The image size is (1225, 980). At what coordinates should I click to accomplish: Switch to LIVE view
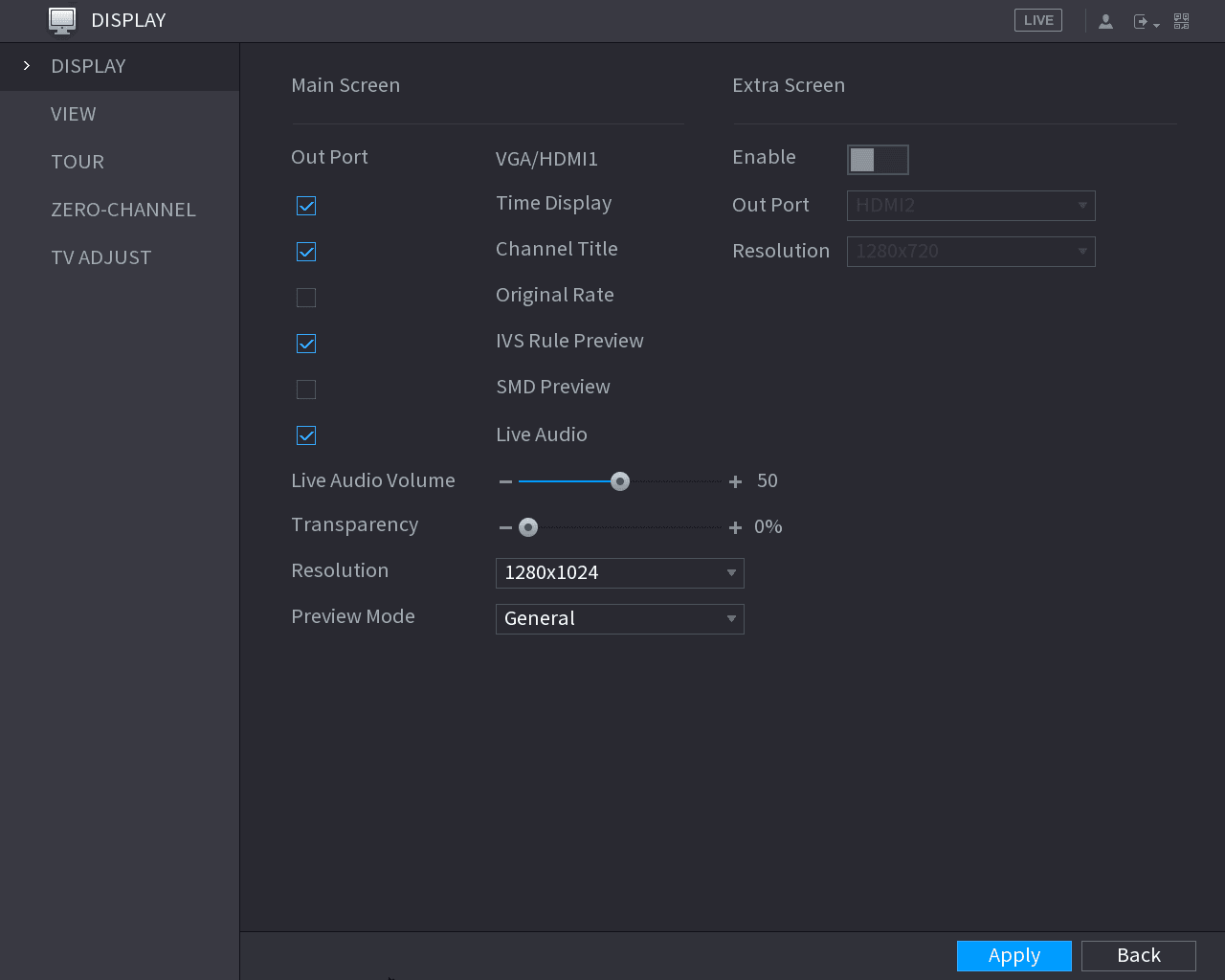(x=1038, y=20)
